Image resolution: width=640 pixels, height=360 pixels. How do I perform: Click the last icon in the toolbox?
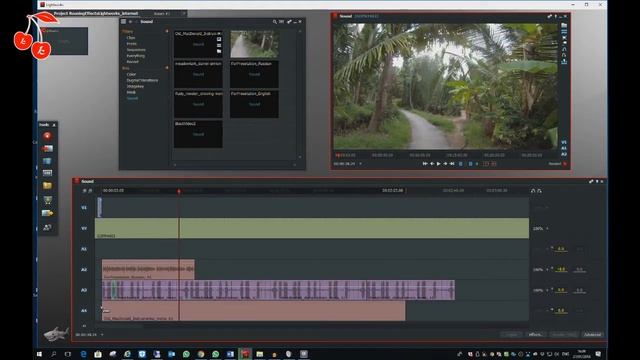click(x=47, y=227)
